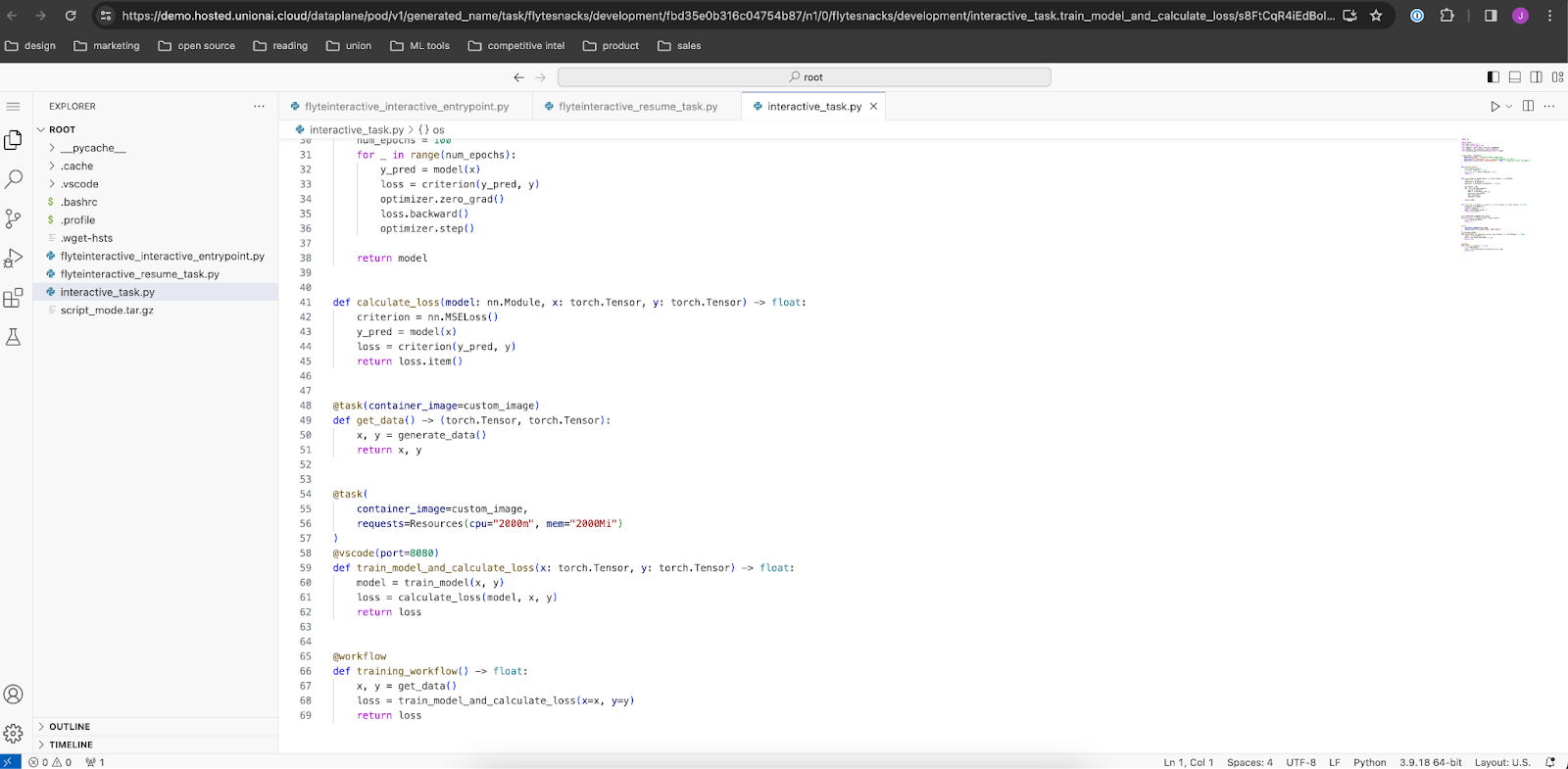
Task: Click the remote indicator in status bar
Action: click(10, 762)
